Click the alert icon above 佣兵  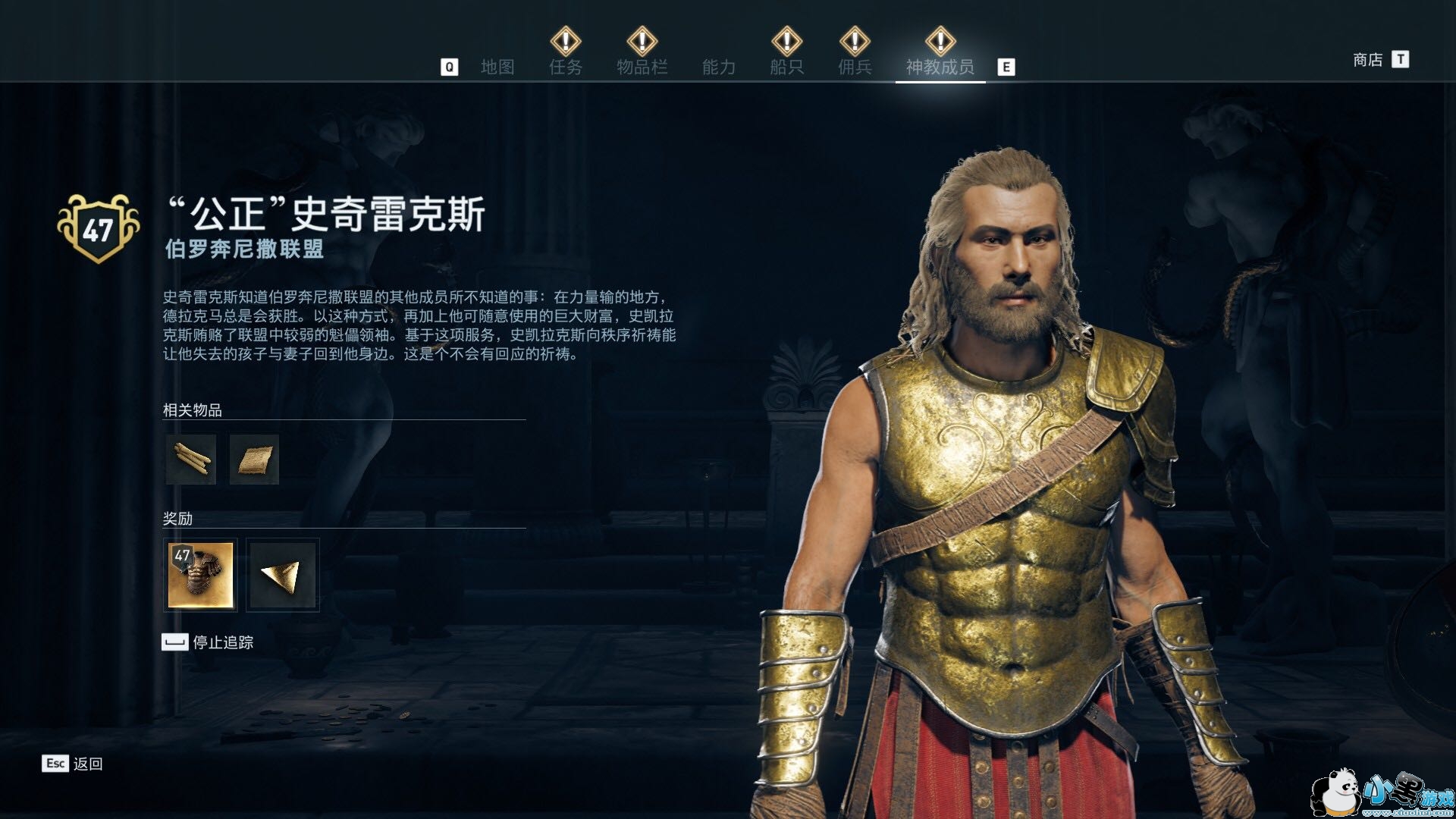pyautogui.click(x=855, y=40)
